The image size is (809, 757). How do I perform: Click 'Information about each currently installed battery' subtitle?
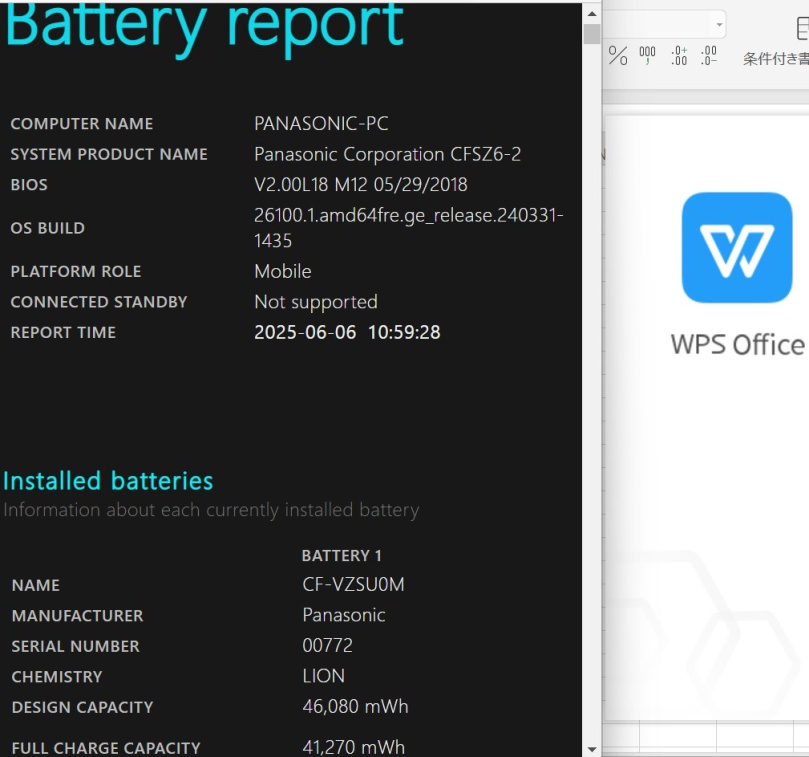(x=211, y=510)
